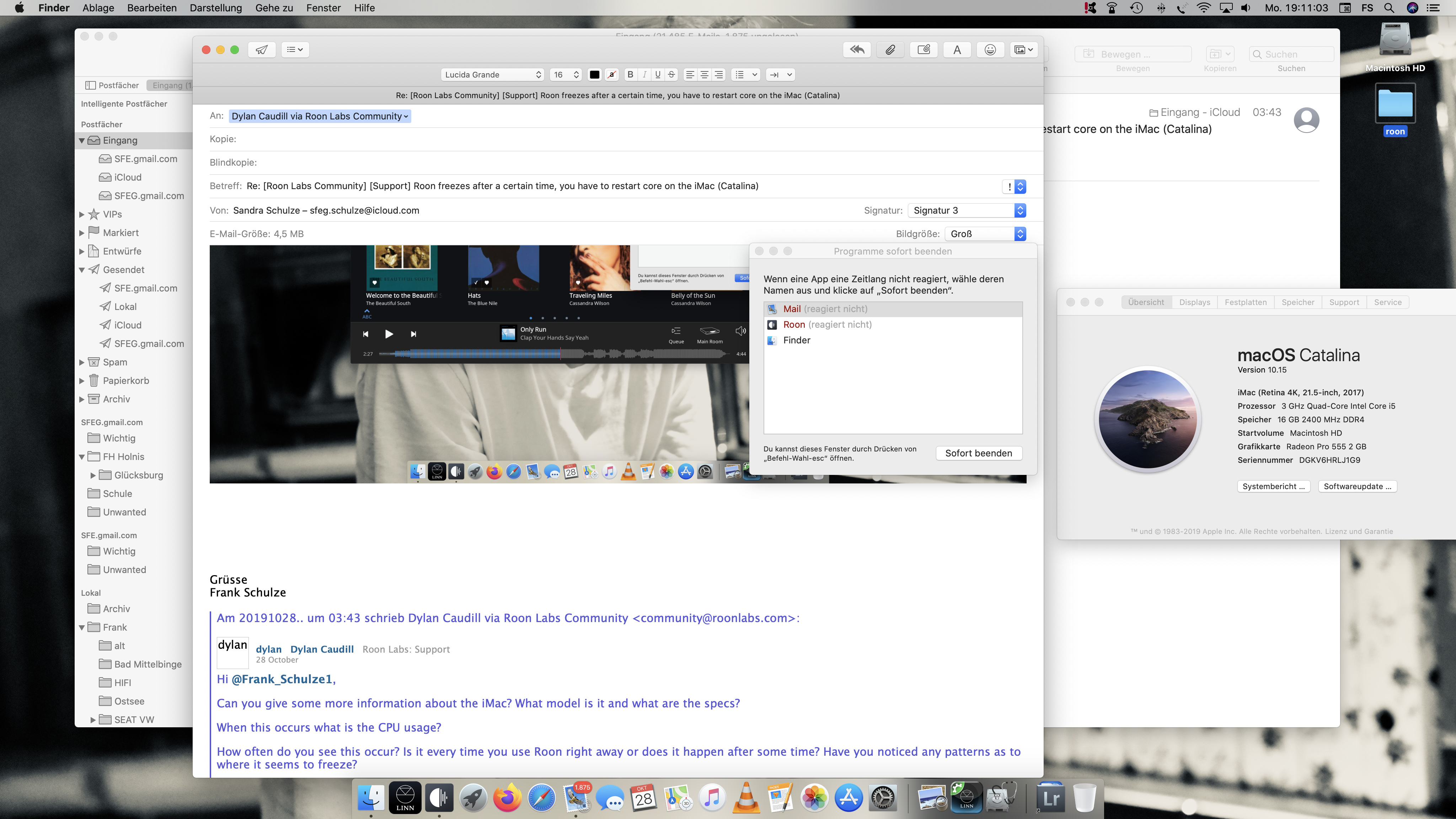Open VLC from the Dock
The height and width of the screenshot is (819, 1456).
tap(746, 798)
